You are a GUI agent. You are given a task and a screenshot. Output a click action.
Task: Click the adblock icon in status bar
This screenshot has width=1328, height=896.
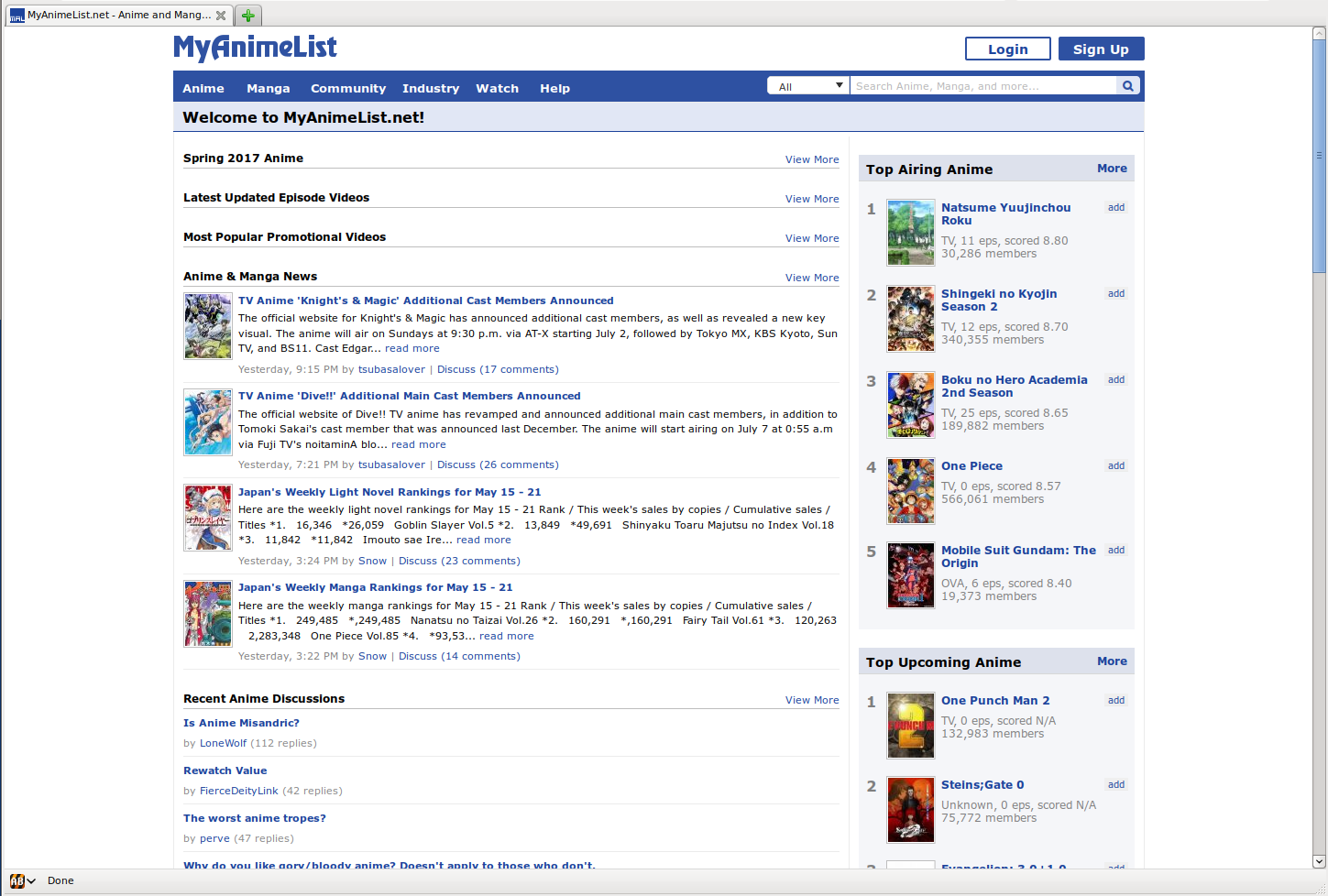17,881
